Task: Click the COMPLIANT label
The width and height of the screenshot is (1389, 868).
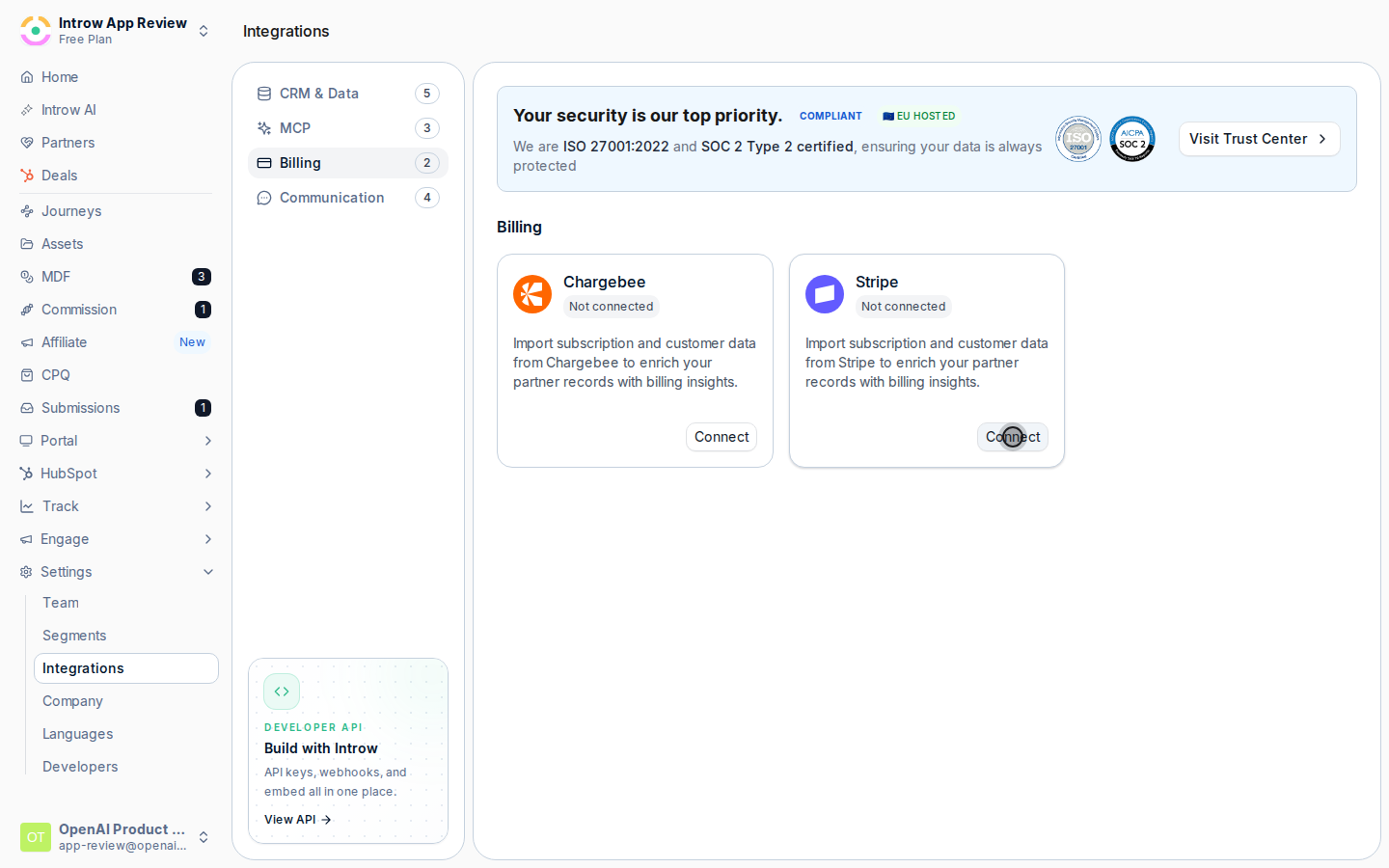Action: [x=831, y=116]
